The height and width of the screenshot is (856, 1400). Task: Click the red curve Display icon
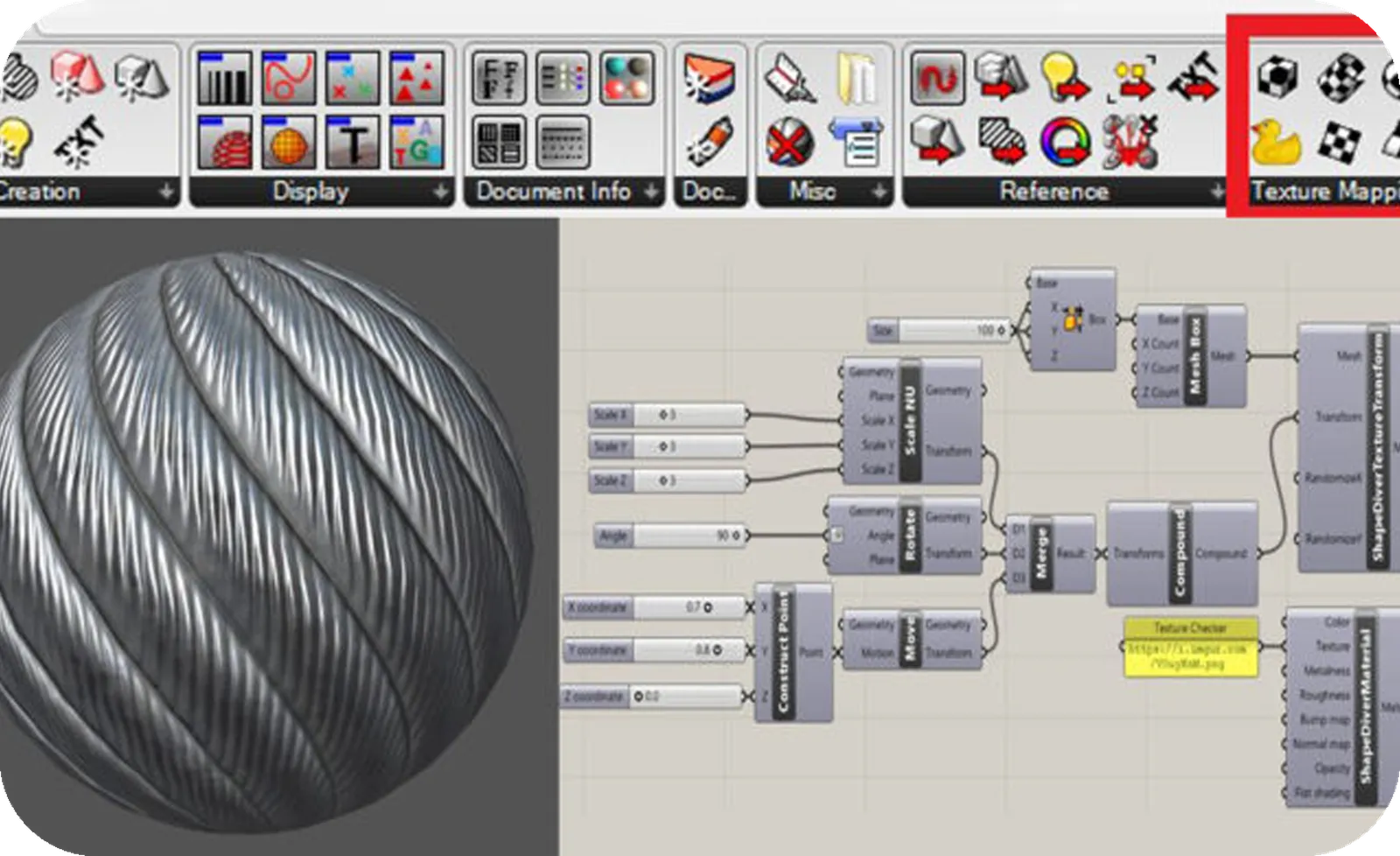coord(288,78)
